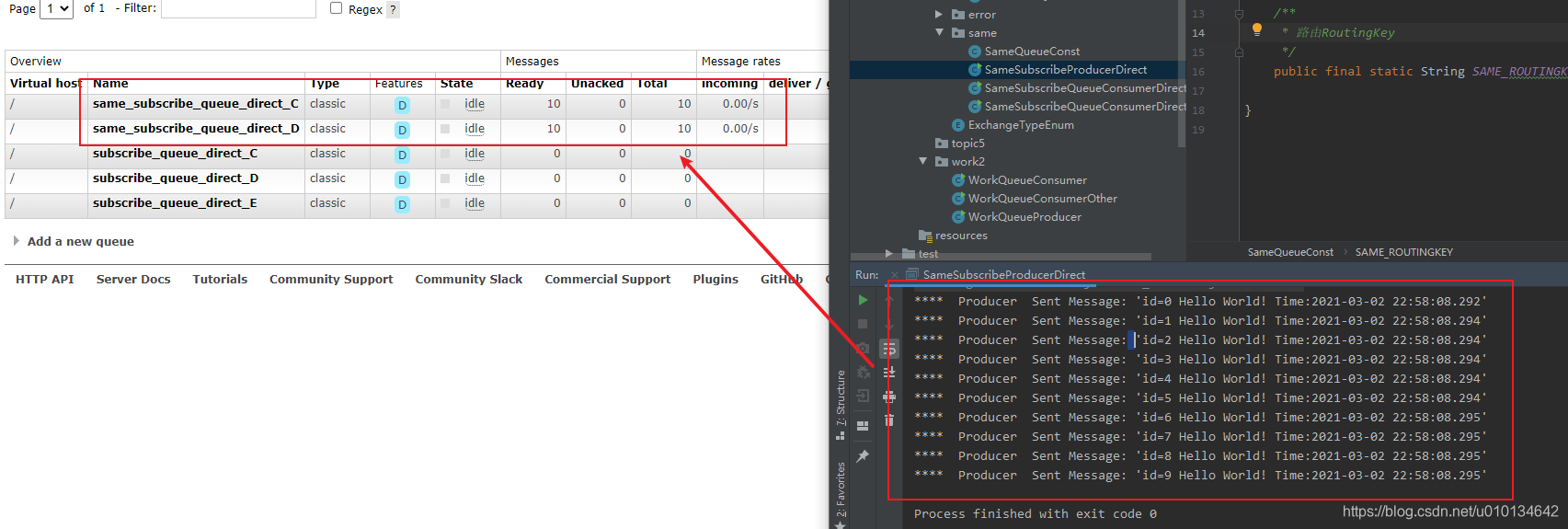This screenshot has width=1568, height=529.
Task: Pin the Run tab with pin icon
Action: pyautogui.click(x=863, y=456)
